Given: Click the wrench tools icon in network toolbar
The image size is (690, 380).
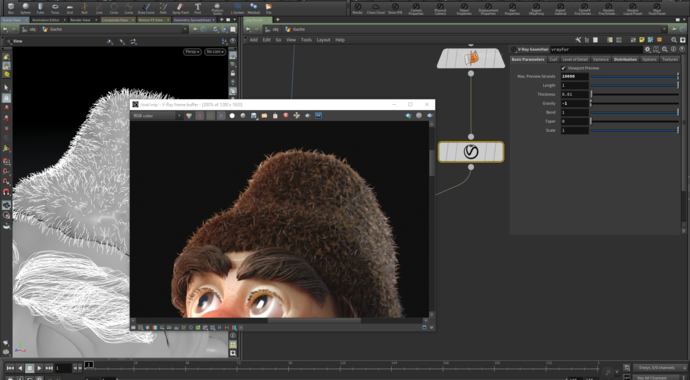Looking at the screenshot, I should (x=579, y=40).
